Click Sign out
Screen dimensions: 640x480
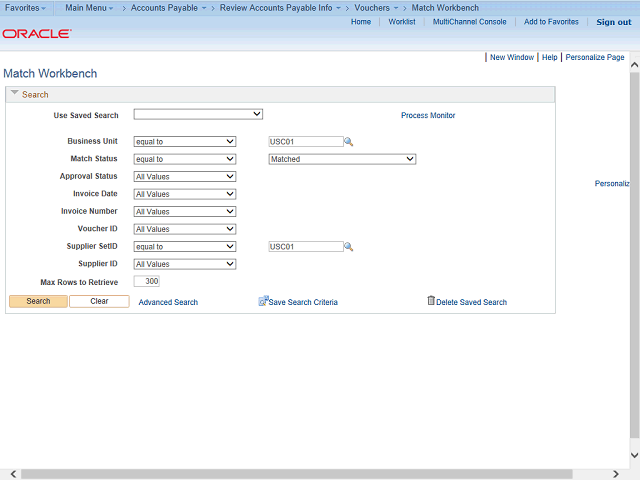point(613,22)
